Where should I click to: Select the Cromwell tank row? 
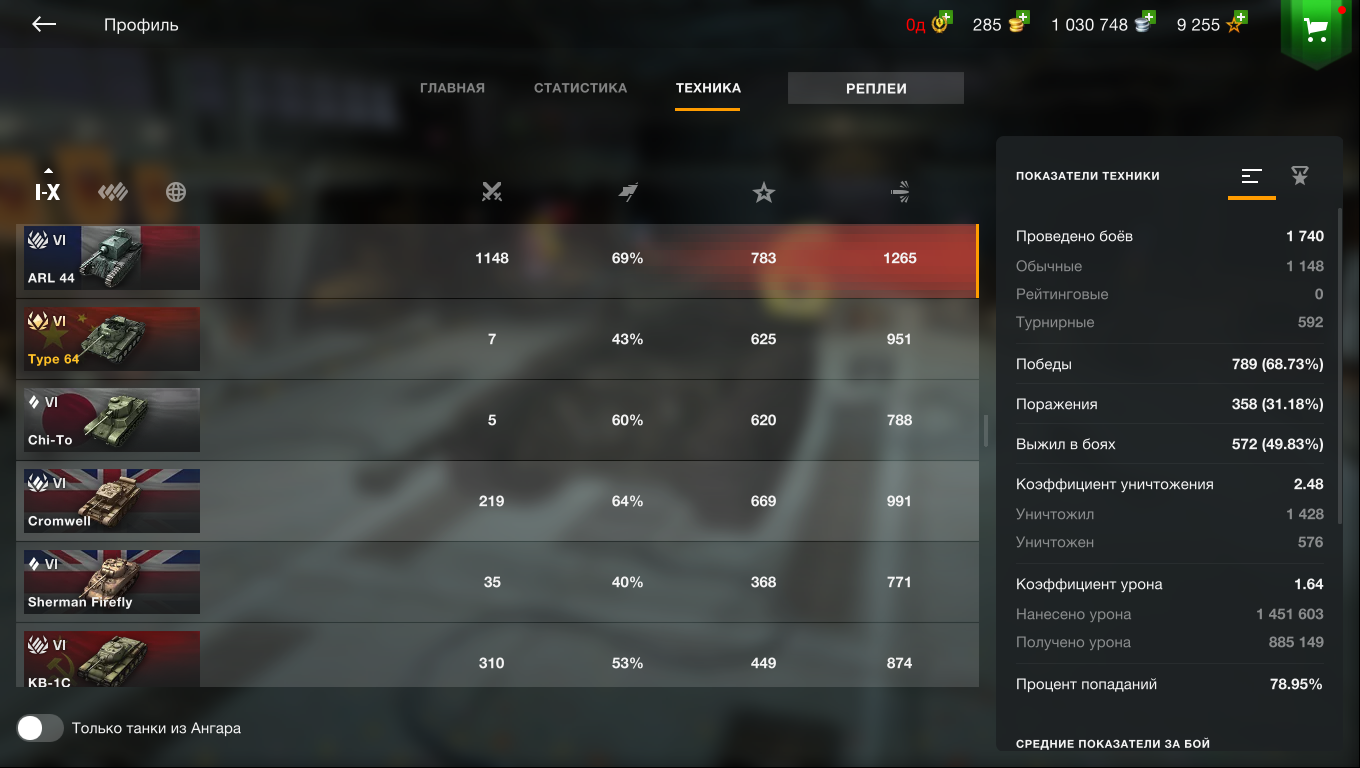click(497, 501)
